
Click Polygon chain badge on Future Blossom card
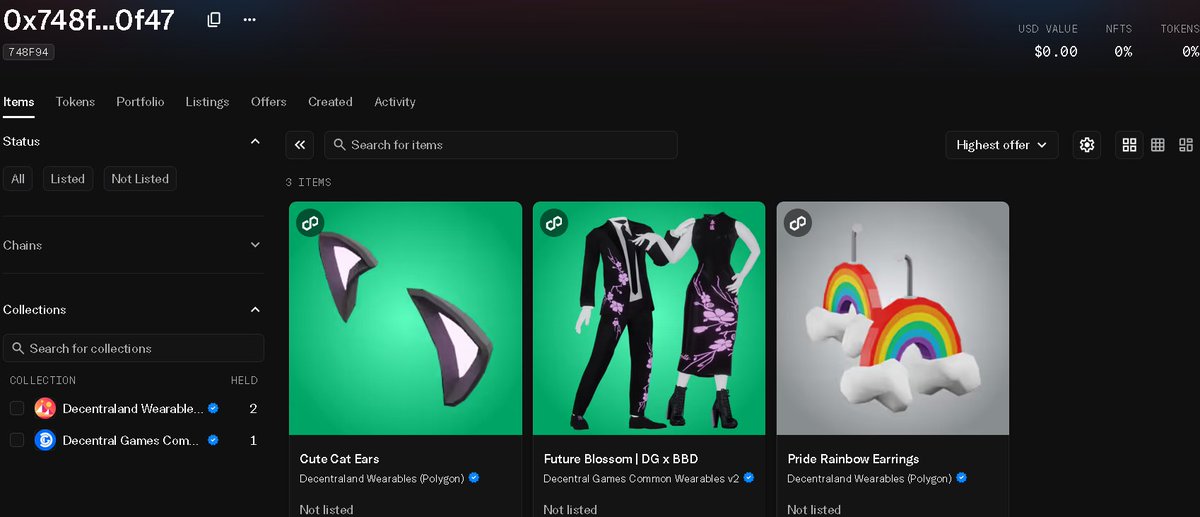554,223
